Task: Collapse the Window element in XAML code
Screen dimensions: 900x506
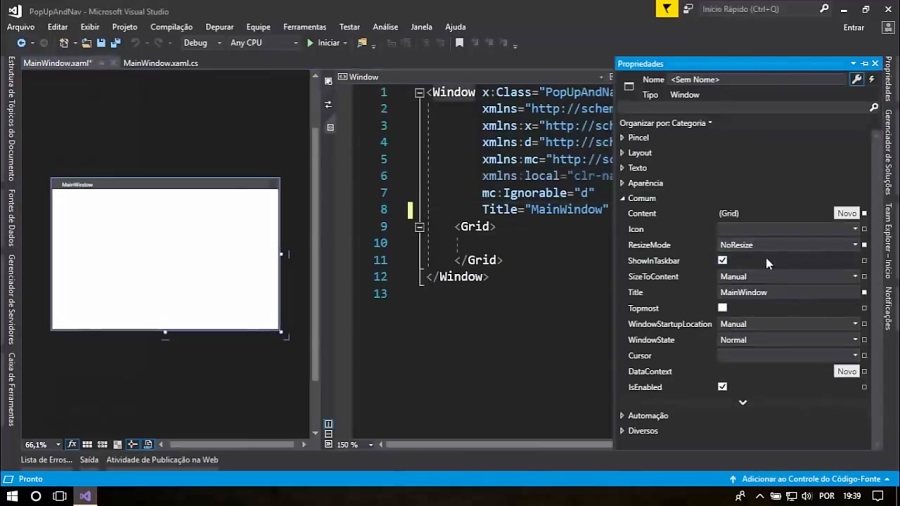Action: [x=420, y=92]
